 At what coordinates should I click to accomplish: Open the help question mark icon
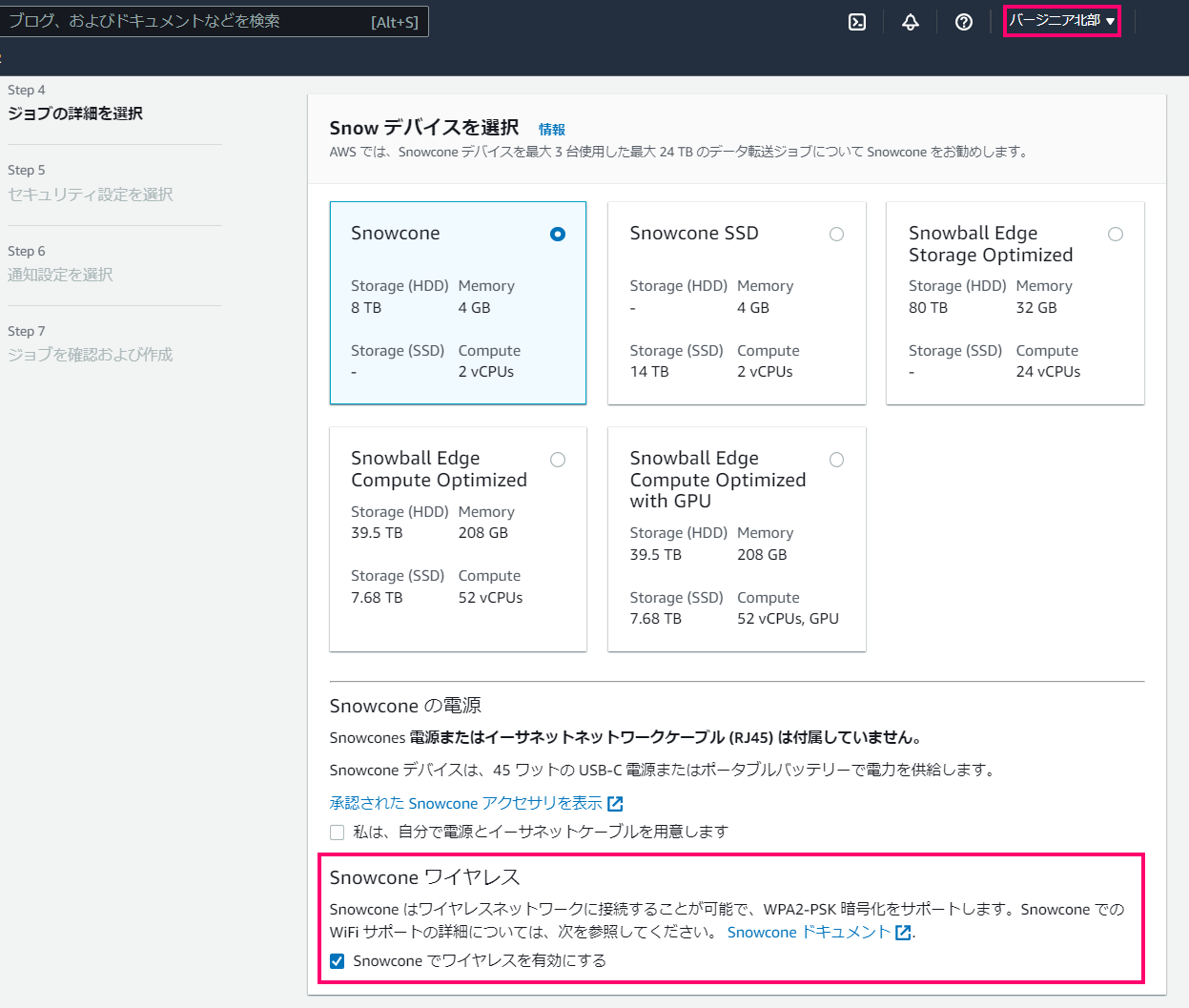coord(964,22)
